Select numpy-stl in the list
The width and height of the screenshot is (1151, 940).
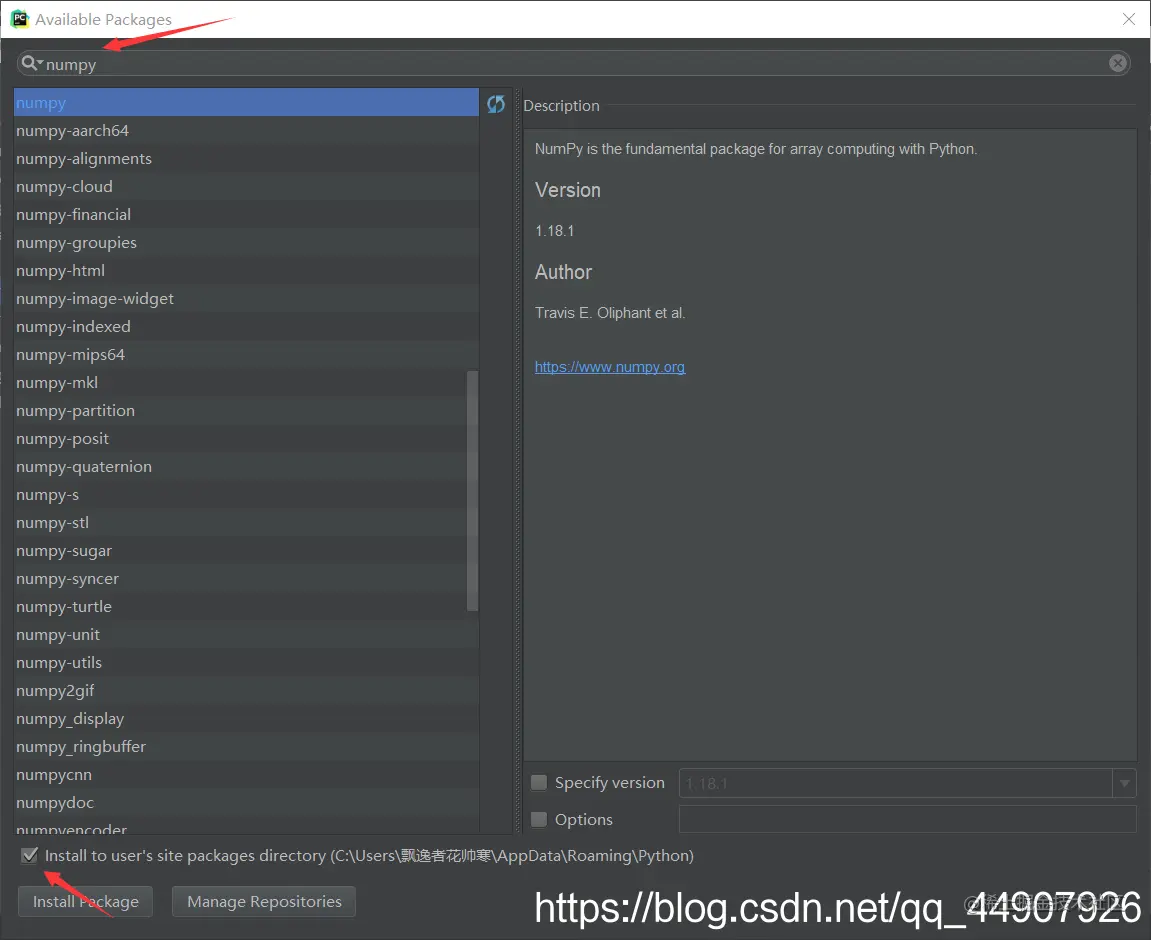click(x=246, y=522)
